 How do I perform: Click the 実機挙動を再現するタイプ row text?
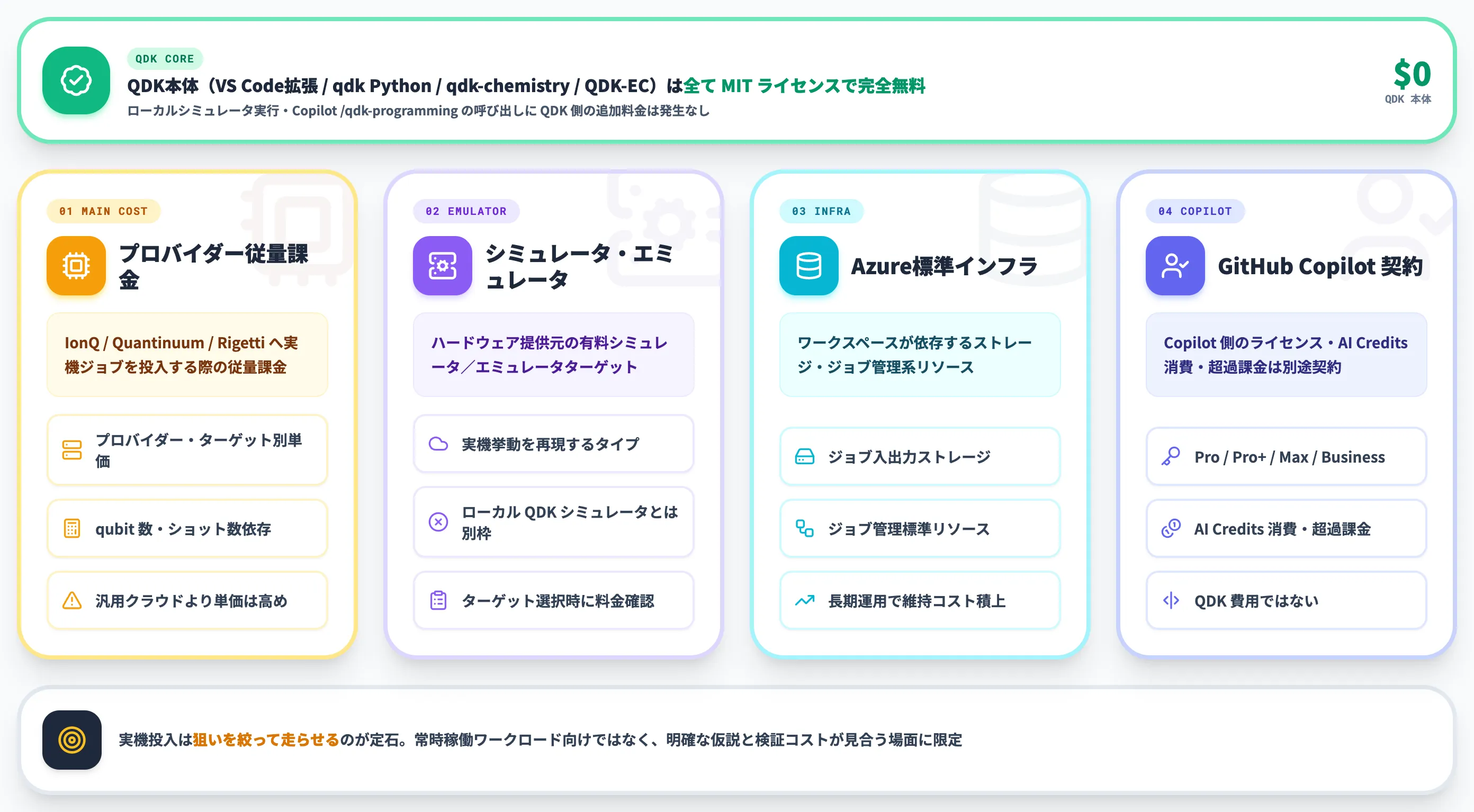(x=551, y=444)
